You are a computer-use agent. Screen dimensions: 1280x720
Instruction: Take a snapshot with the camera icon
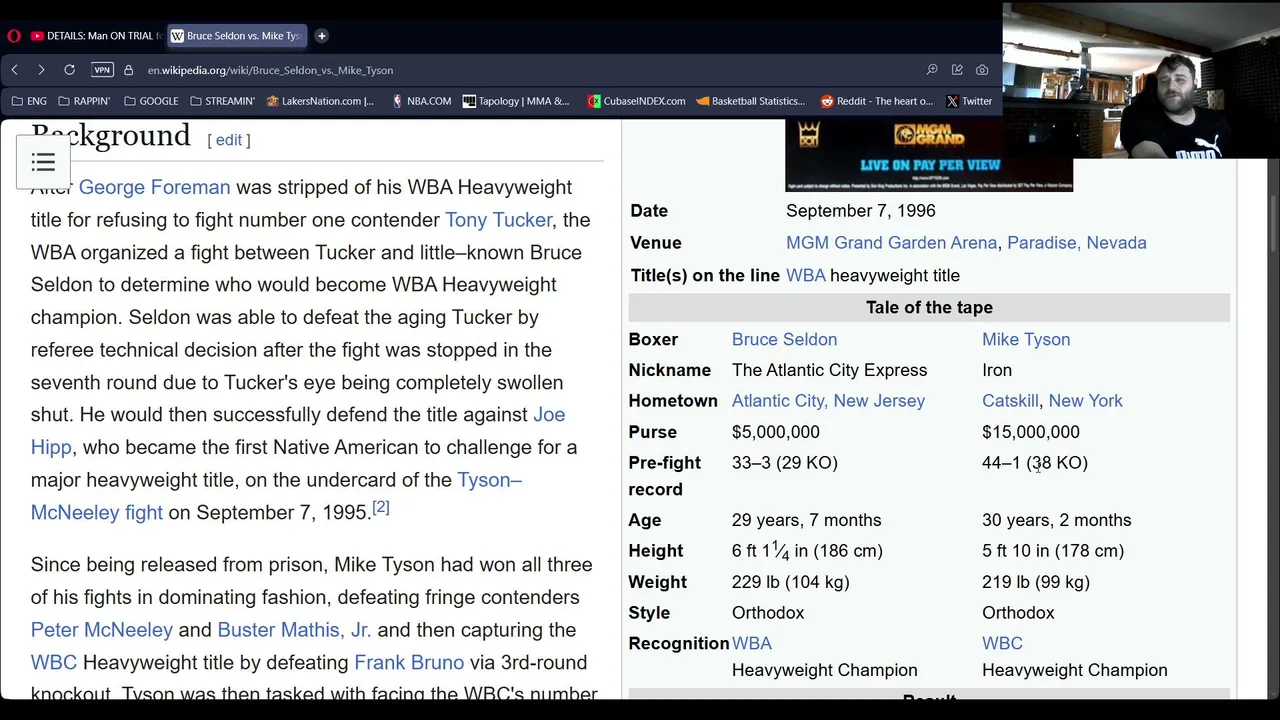(982, 70)
